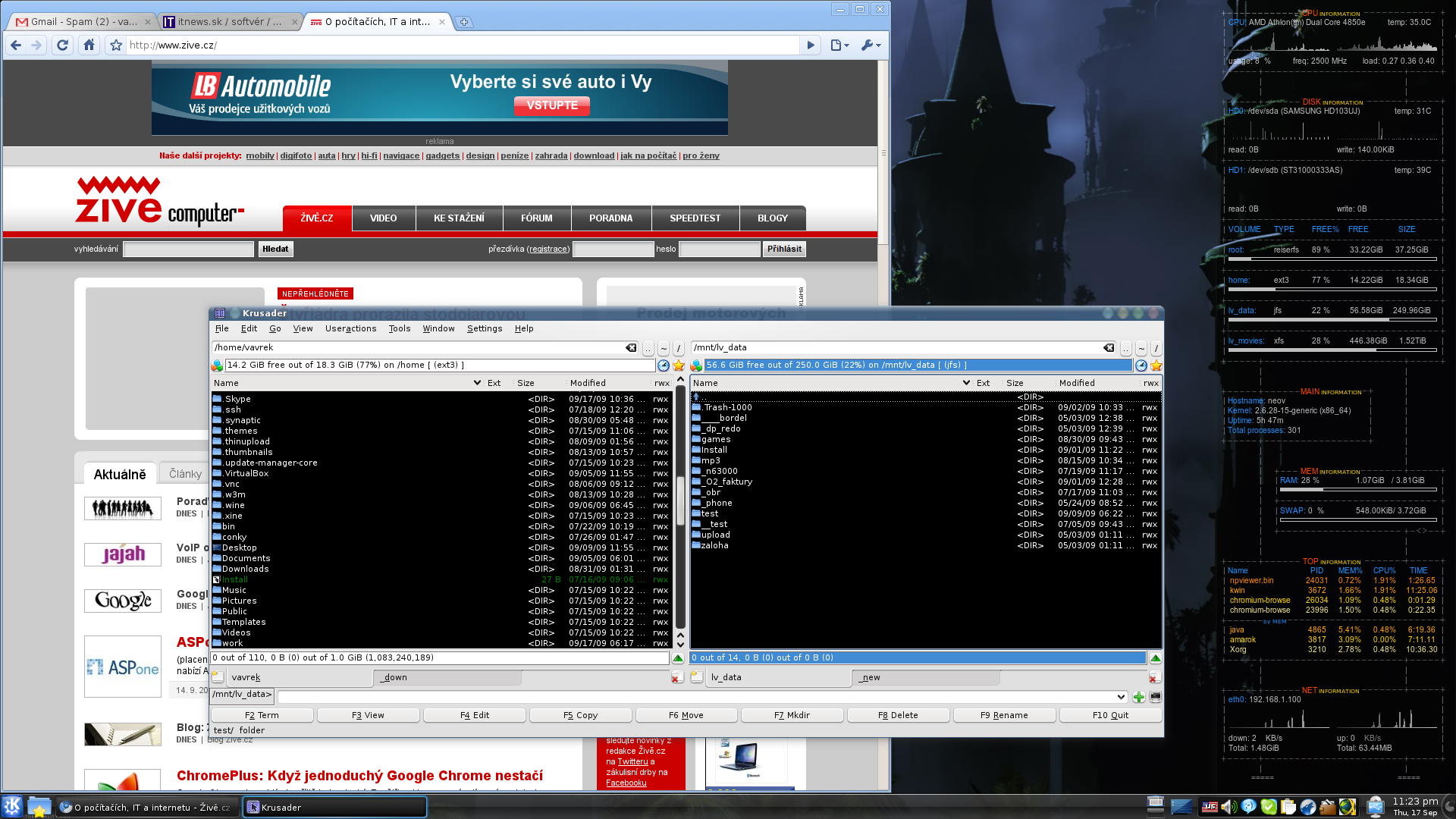Open media list button in left panel
The height and width of the screenshot is (819, 1456).
[217, 366]
